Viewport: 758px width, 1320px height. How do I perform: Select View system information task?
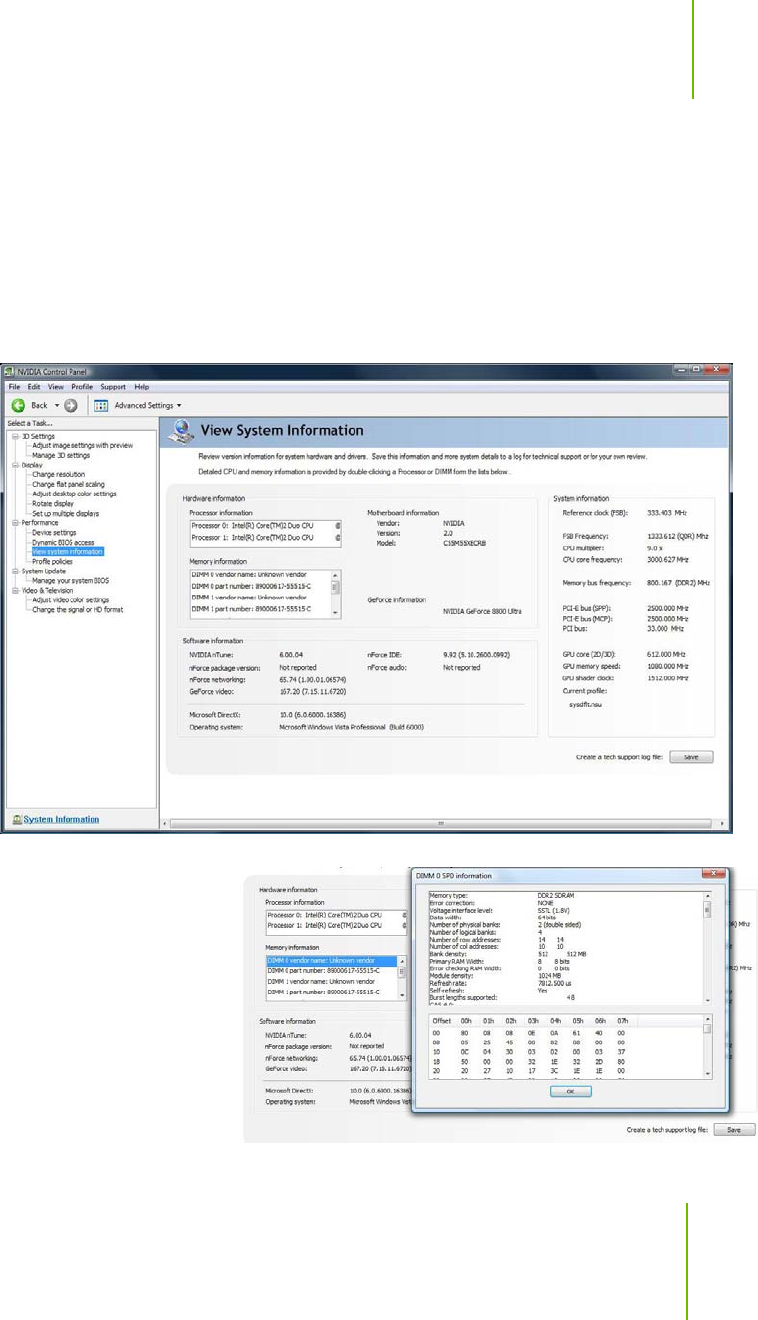tap(67, 551)
